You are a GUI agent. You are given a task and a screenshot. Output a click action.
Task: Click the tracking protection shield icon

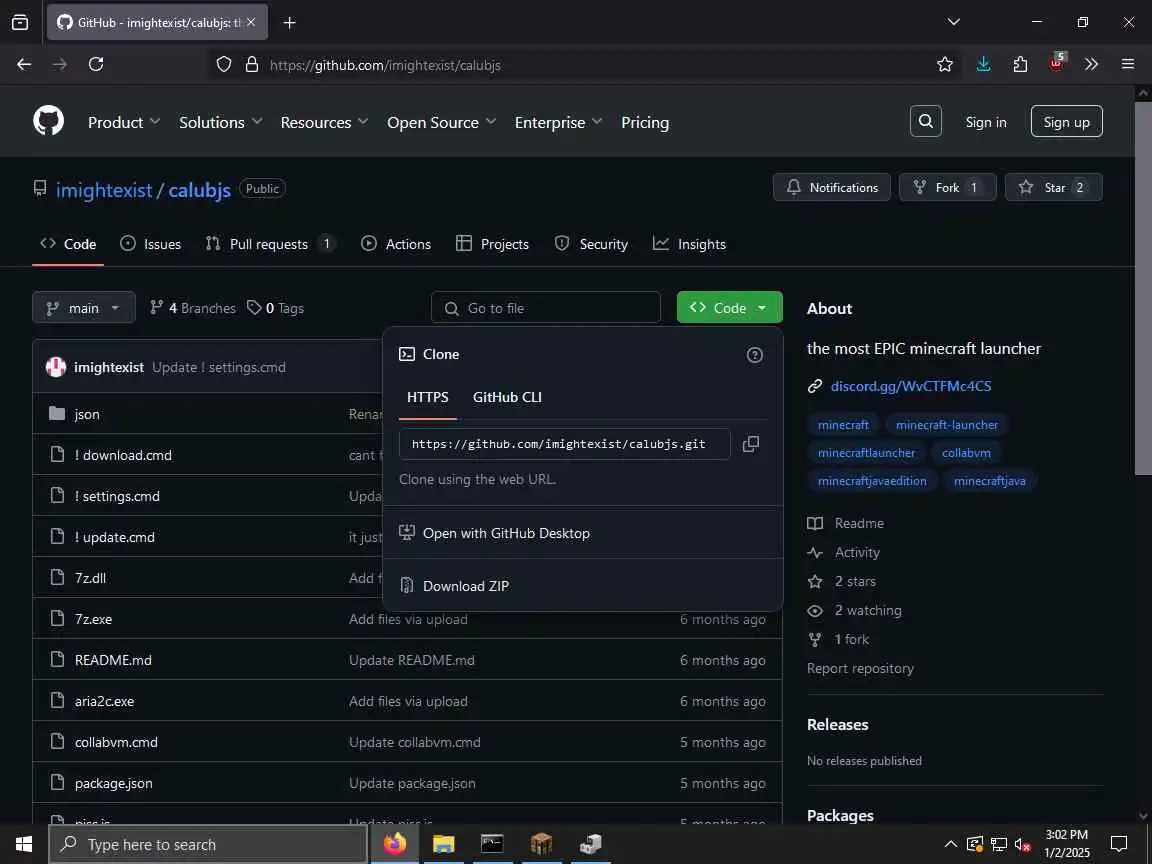coord(224,65)
